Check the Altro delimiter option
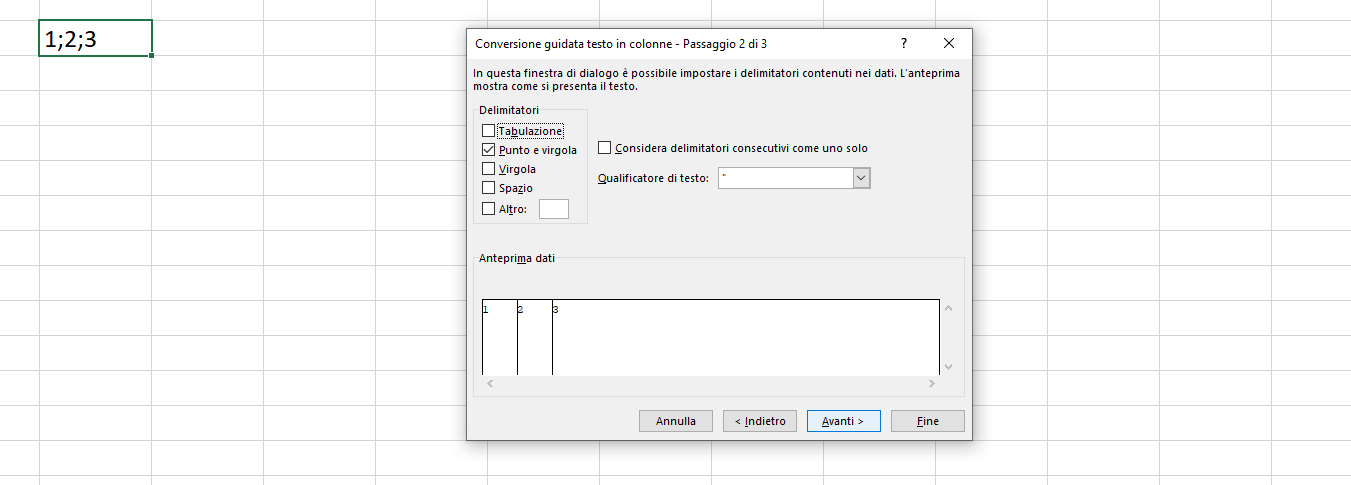 [488, 209]
